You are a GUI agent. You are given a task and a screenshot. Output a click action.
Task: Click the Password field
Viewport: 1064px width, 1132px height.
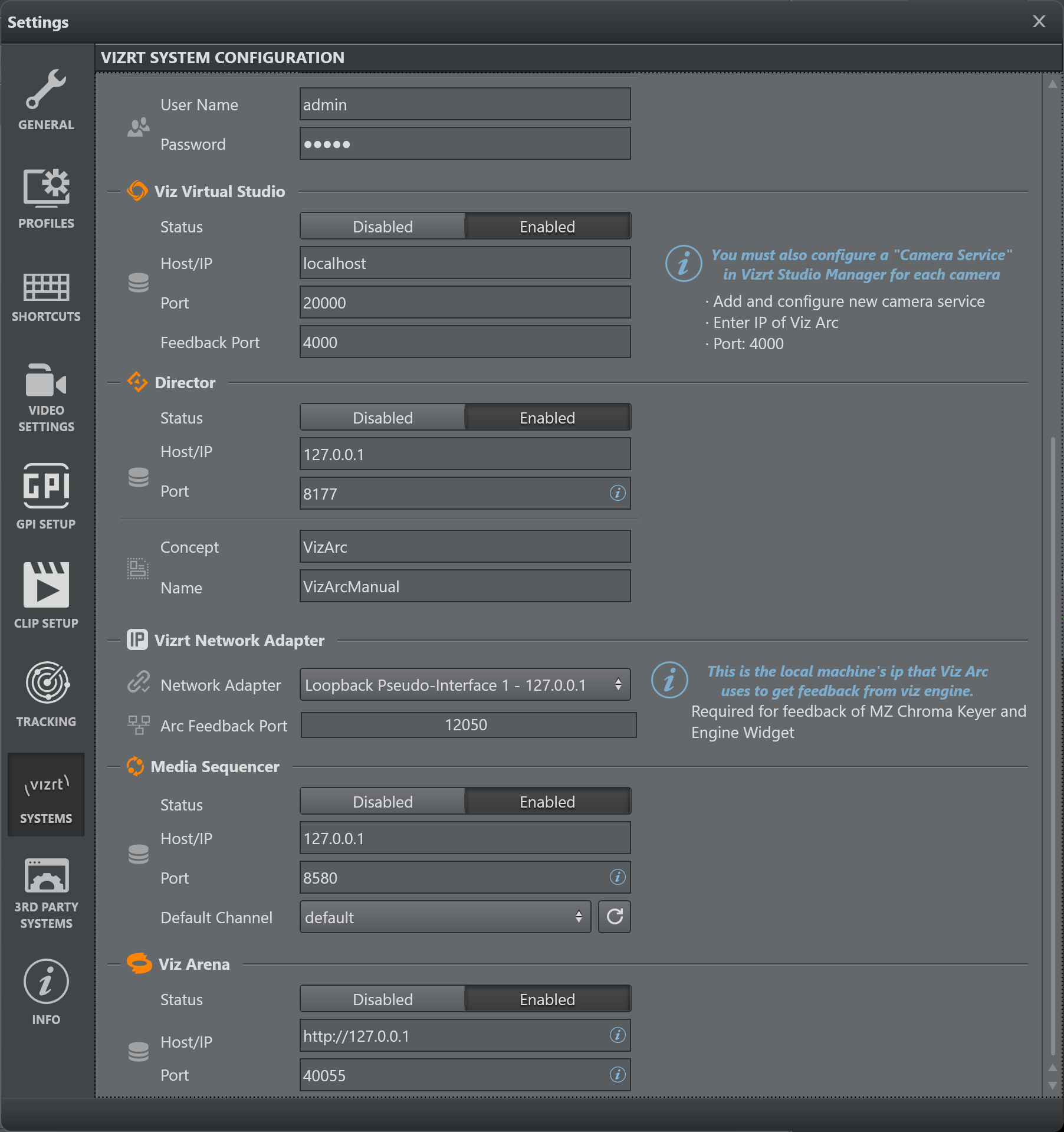pos(465,143)
